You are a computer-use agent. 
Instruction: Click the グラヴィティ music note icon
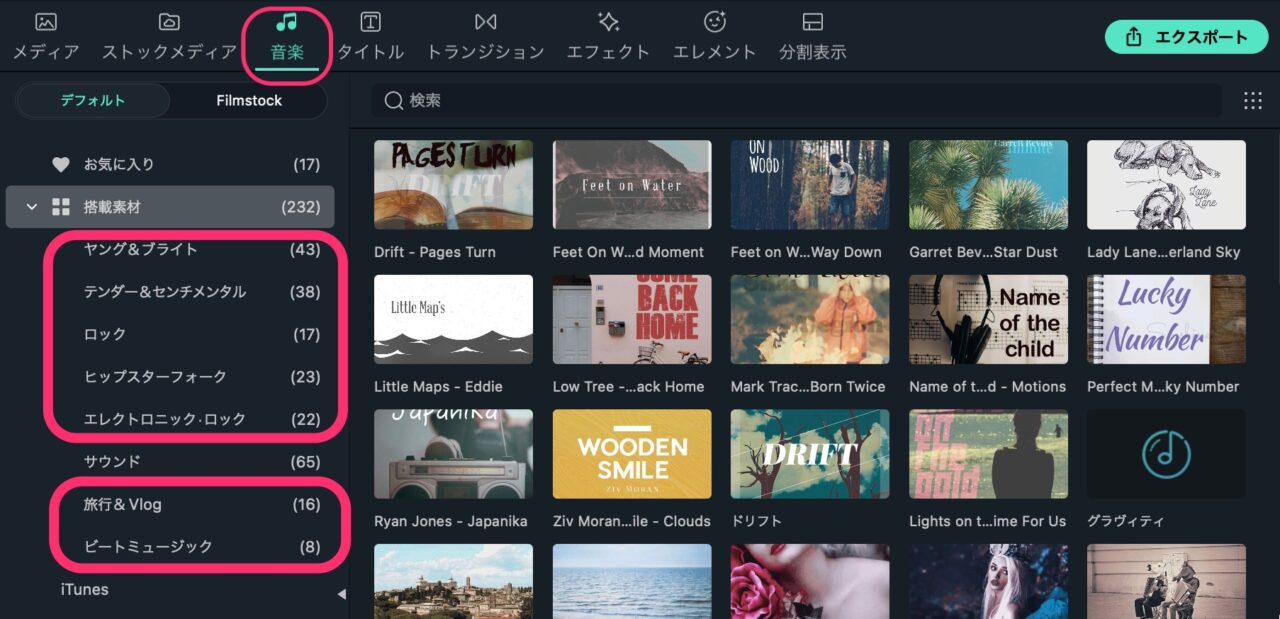pos(1166,454)
